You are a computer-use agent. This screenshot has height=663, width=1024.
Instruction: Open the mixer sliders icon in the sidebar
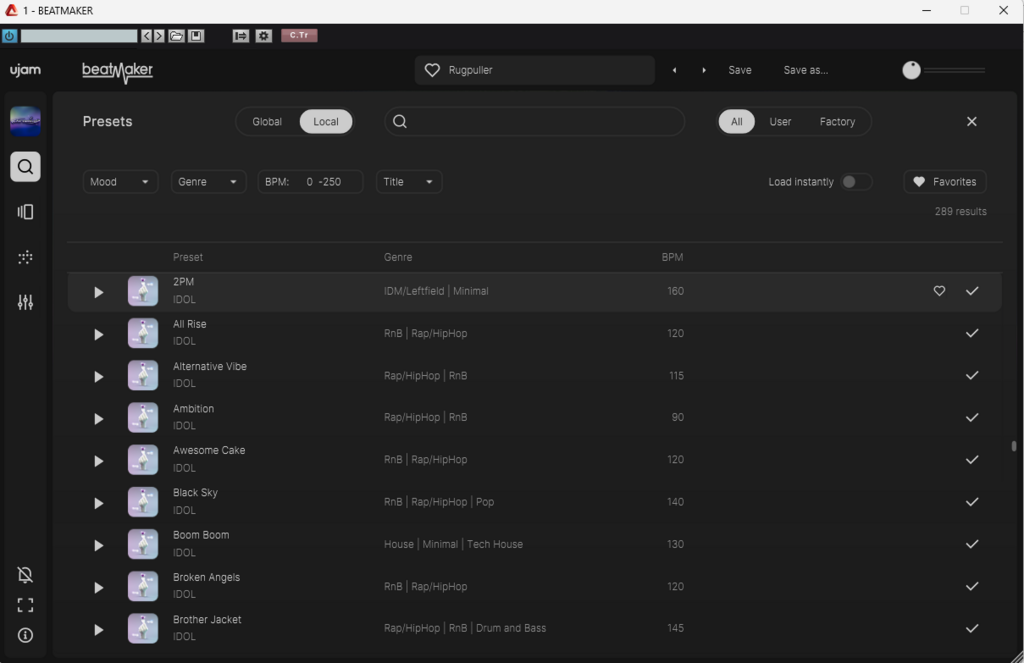click(25, 302)
